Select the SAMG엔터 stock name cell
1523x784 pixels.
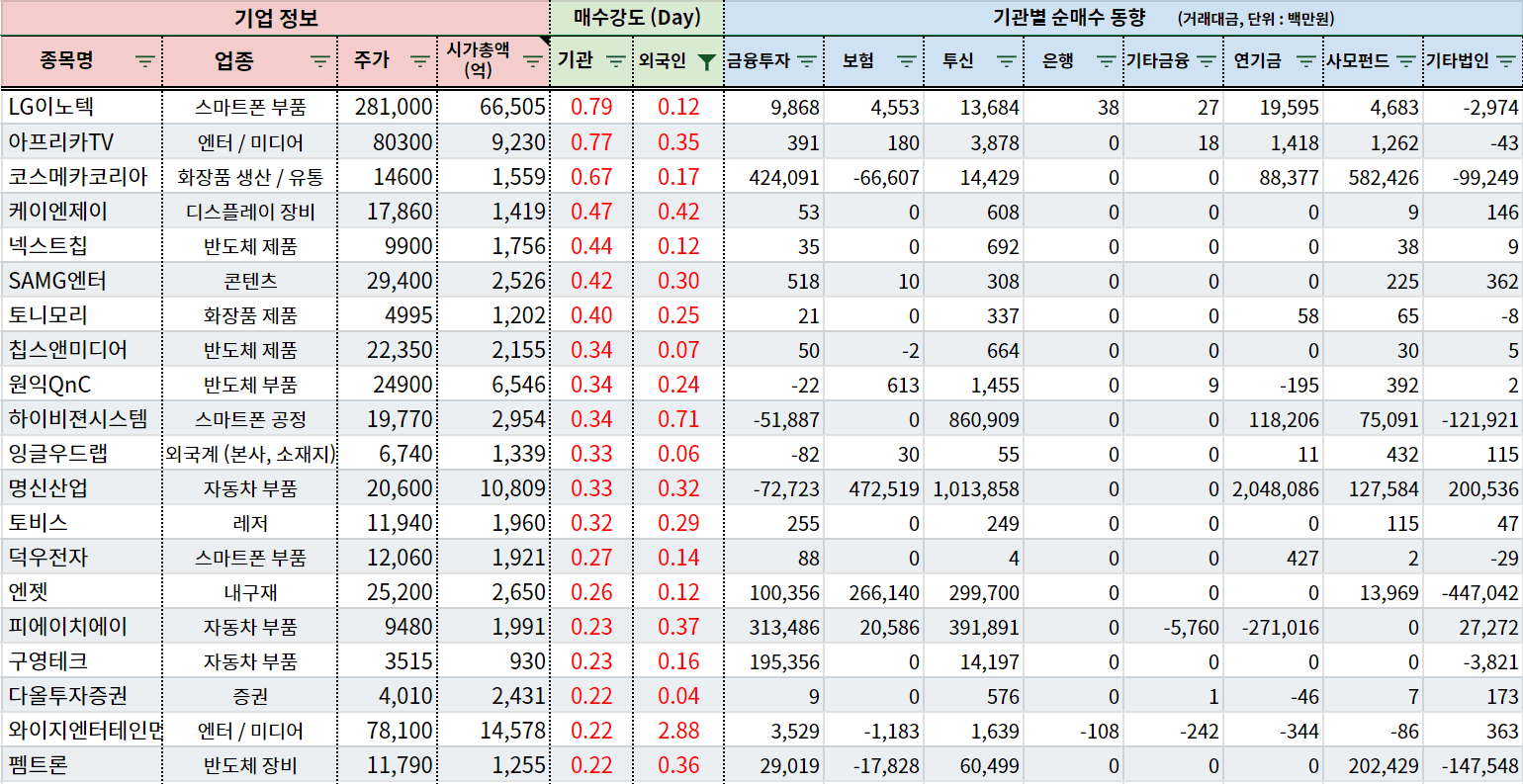click(81, 281)
